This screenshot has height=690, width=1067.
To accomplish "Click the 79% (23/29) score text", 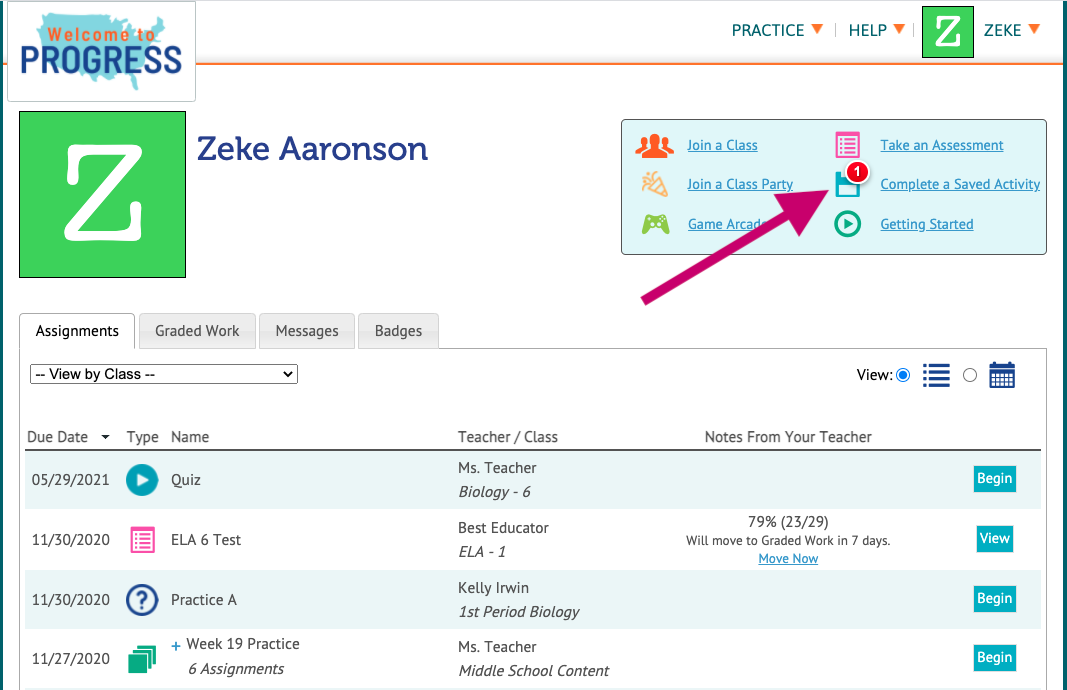I will click(x=788, y=522).
